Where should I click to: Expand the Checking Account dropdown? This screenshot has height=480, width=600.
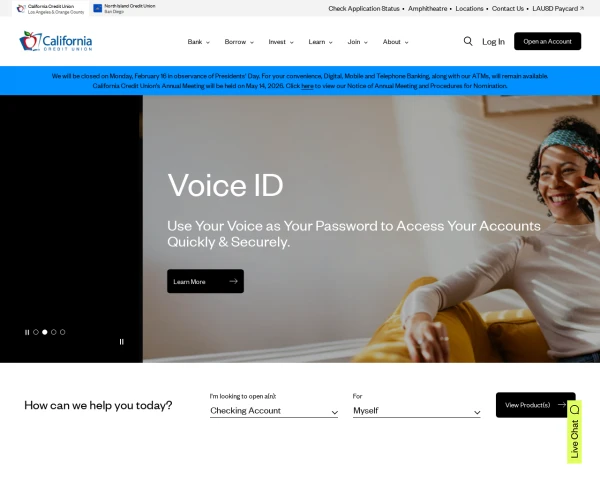click(274, 411)
